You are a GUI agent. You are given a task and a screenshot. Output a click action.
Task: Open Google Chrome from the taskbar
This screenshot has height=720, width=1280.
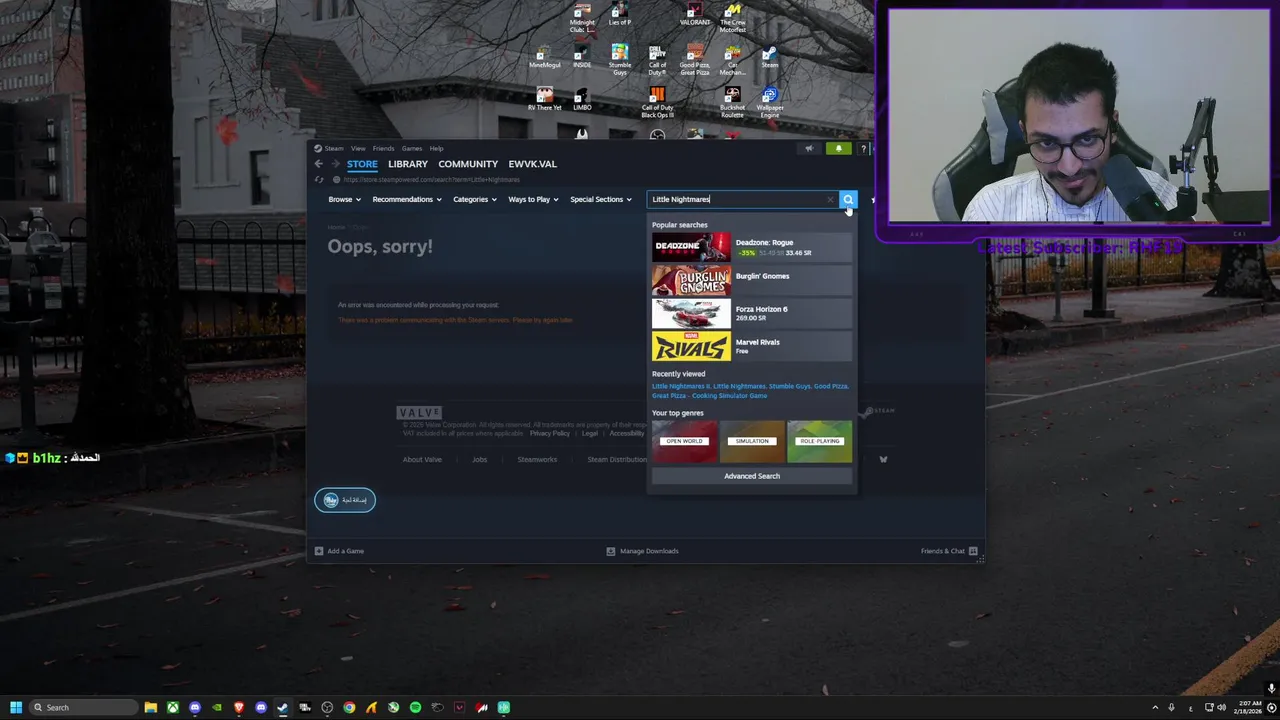pyautogui.click(x=349, y=707)
